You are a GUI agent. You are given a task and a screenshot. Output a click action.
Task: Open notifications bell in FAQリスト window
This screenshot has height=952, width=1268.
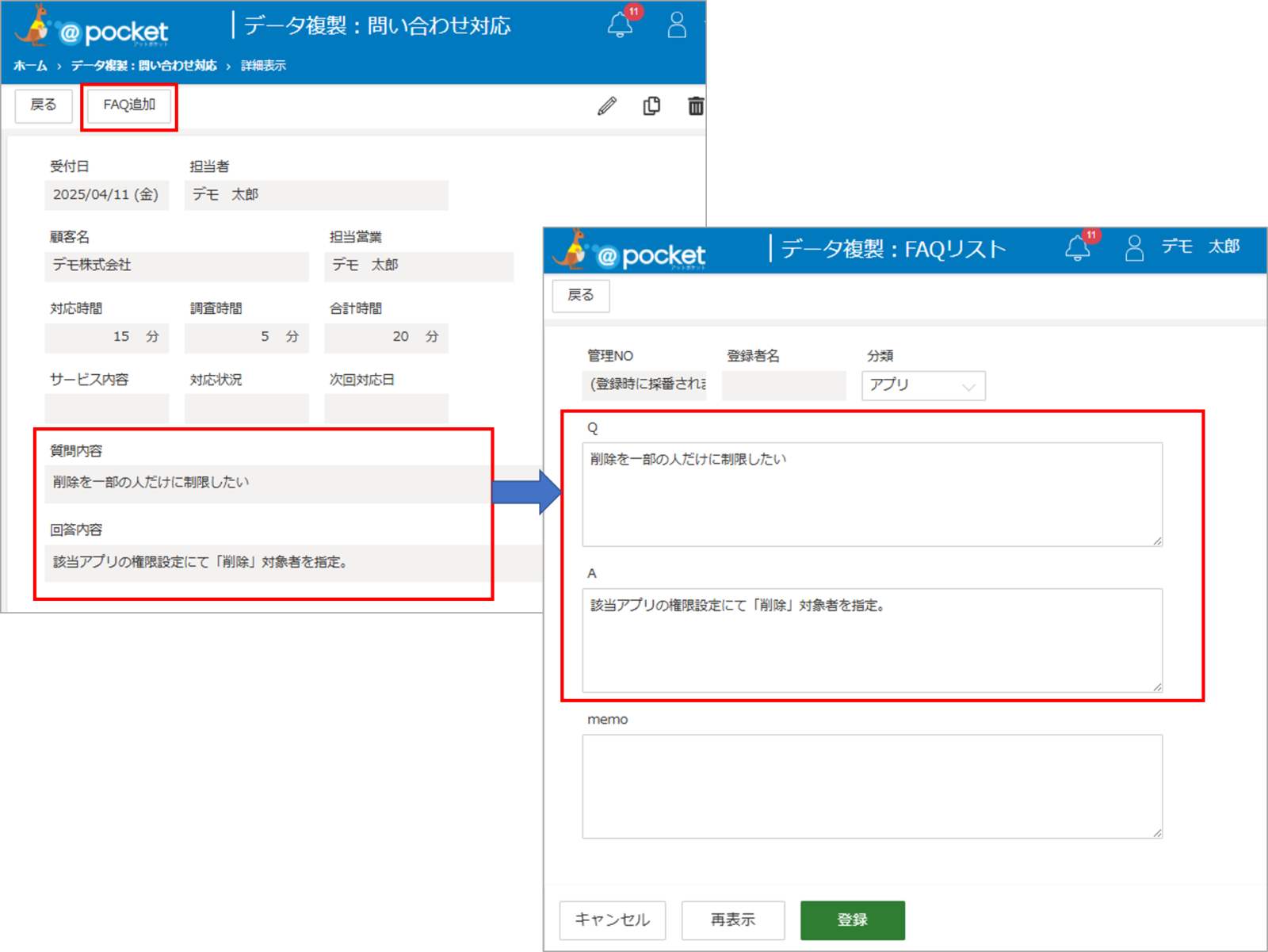click(x=1078, y=247)
